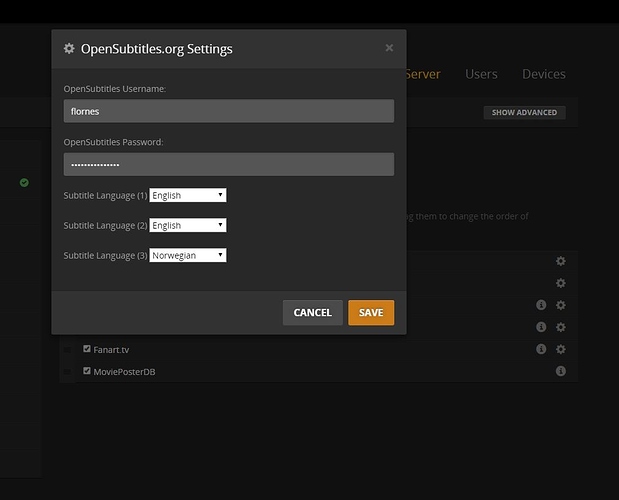Click the green checkmark status icon
619x500 pixels.
point(24,182)
